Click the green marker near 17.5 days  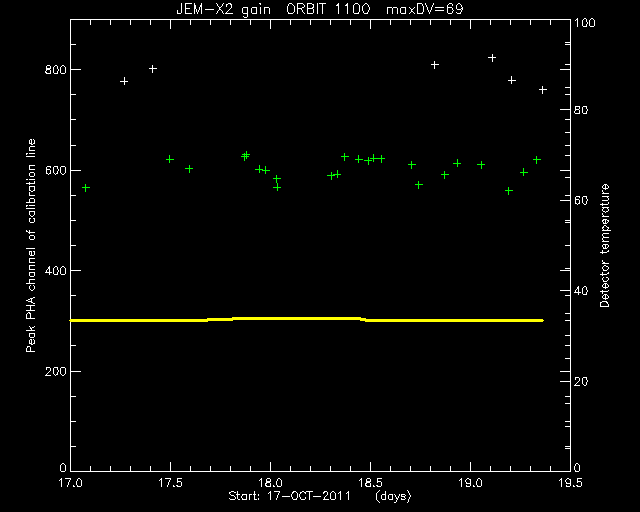170,159
